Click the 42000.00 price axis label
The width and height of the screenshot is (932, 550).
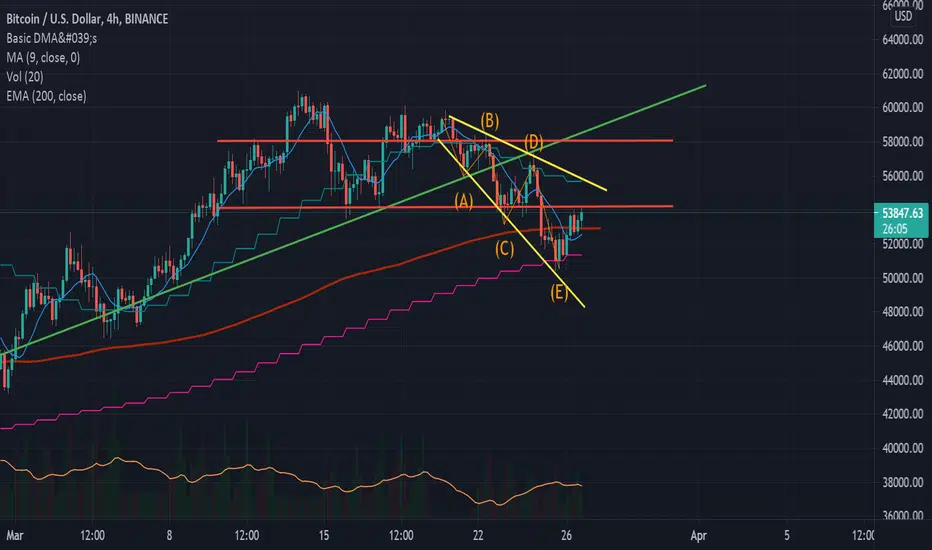click(902, 414)
